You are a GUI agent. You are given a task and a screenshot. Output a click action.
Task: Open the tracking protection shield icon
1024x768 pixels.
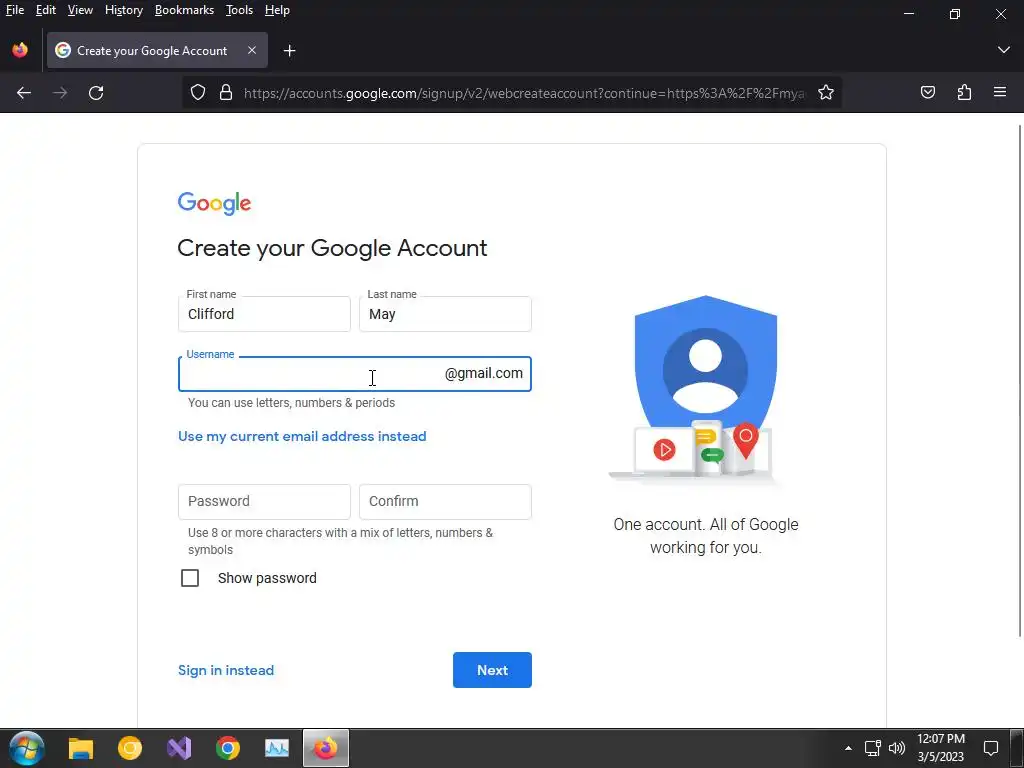198,93
